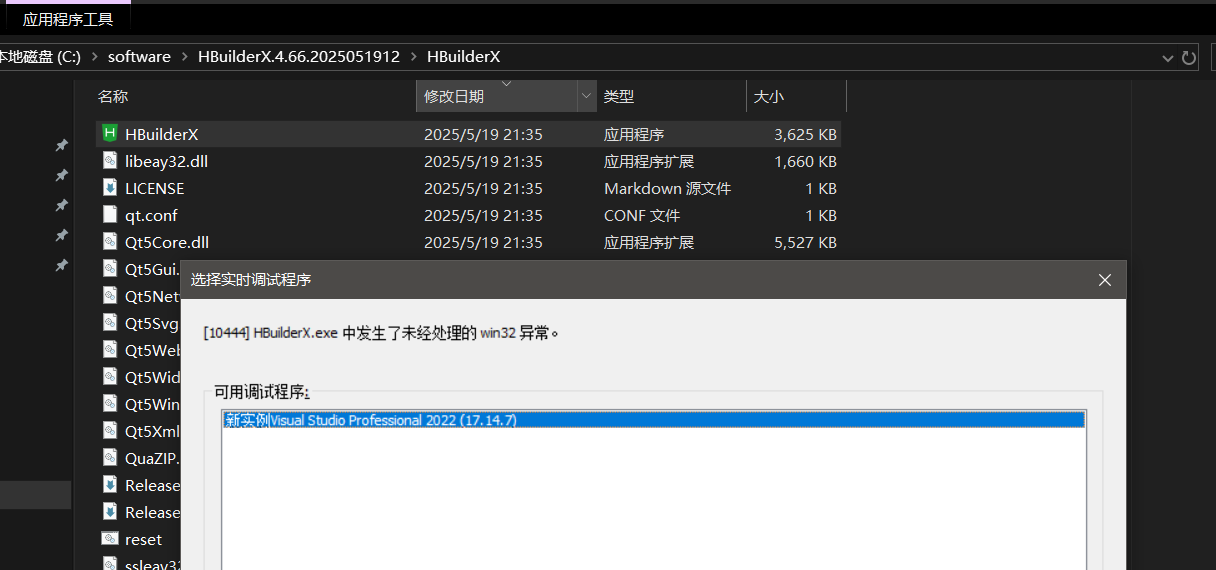Click the libeay32.dll file icon

[x=110, y=160]
